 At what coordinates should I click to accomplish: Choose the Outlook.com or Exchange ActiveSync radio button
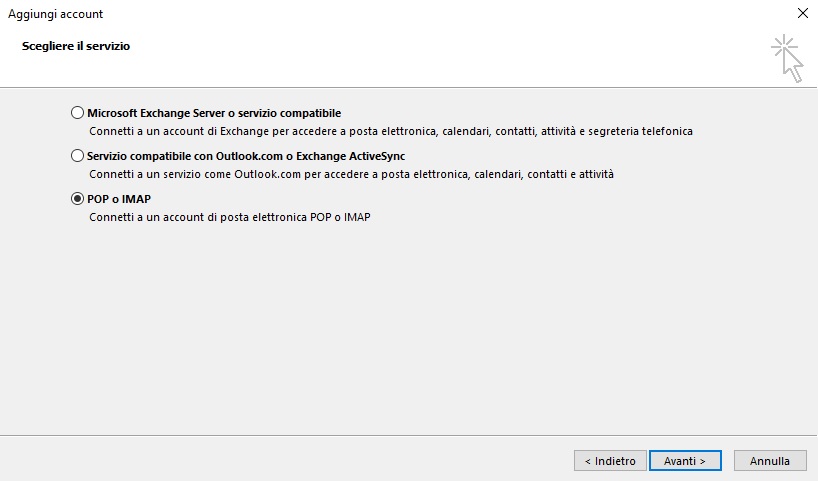(77, 155)
